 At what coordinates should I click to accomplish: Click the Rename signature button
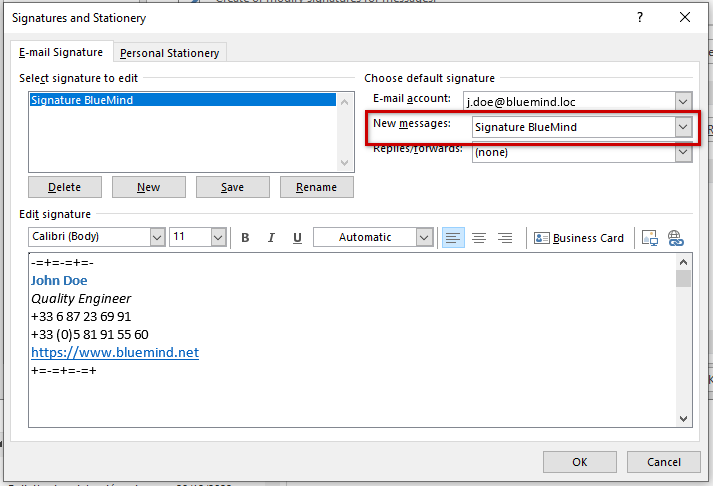coord(317,187)
